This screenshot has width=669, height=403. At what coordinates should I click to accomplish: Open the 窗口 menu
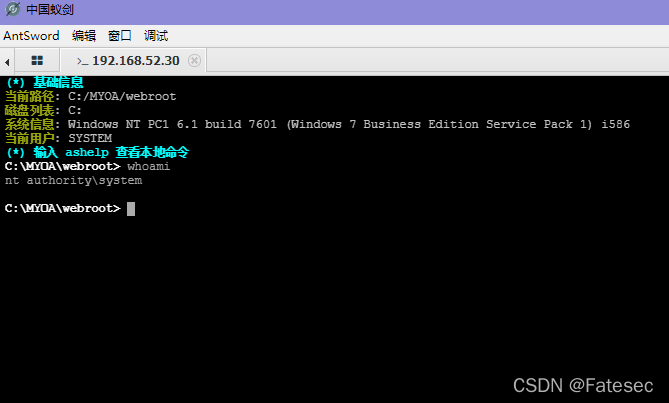click(119, 36)
